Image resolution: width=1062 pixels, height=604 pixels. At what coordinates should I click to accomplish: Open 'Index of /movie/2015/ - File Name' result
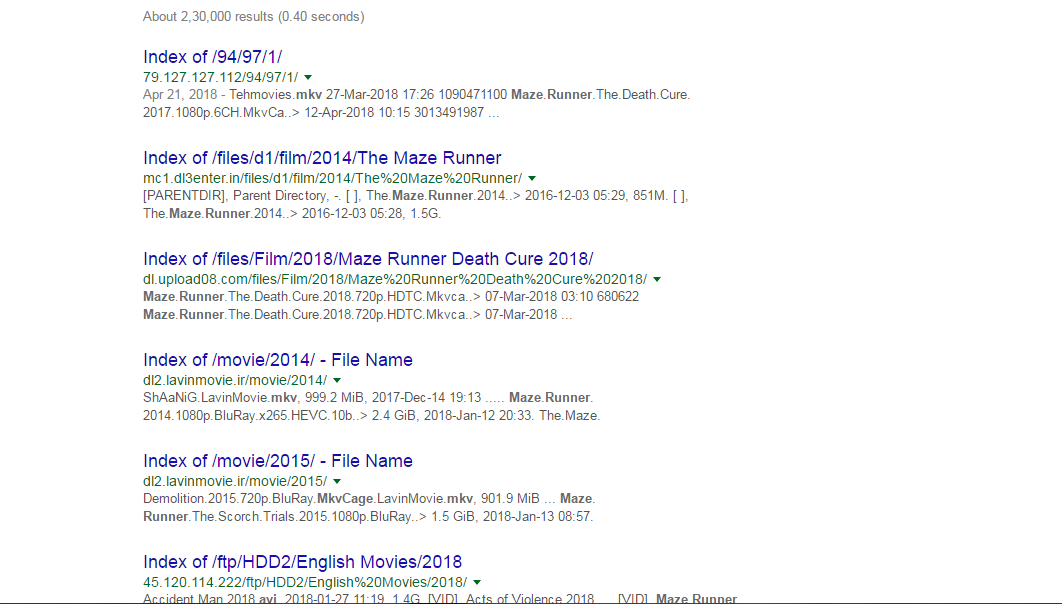coord(278,460)
